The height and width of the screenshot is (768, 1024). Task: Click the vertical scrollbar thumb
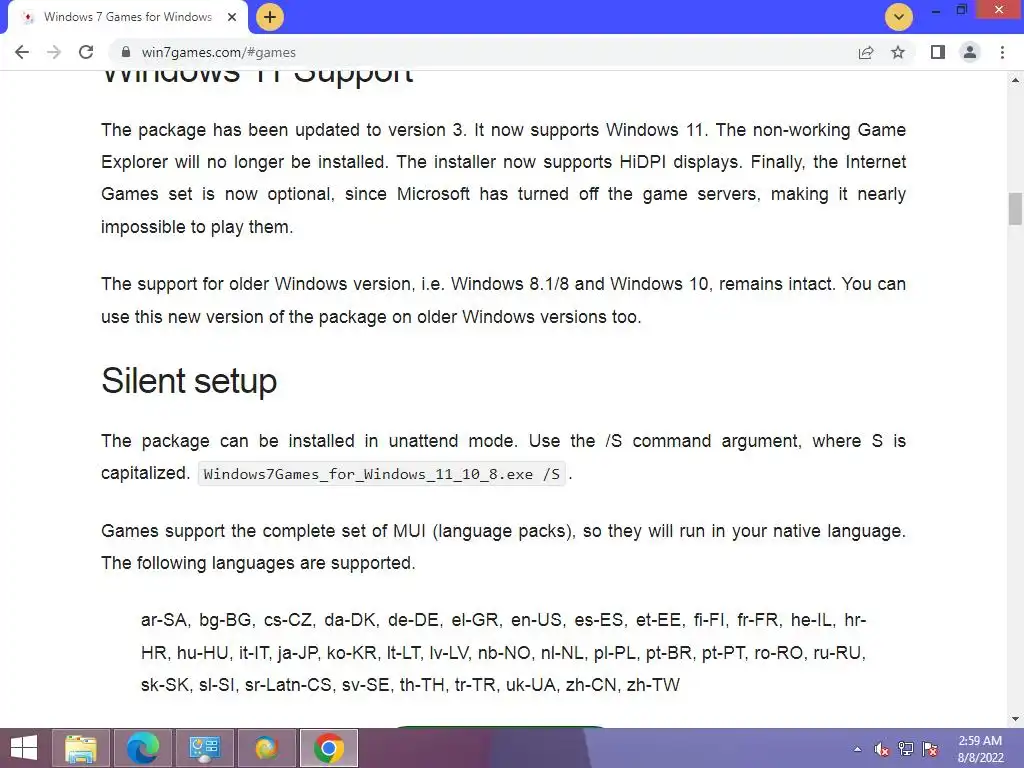[x=1015, y=208]
